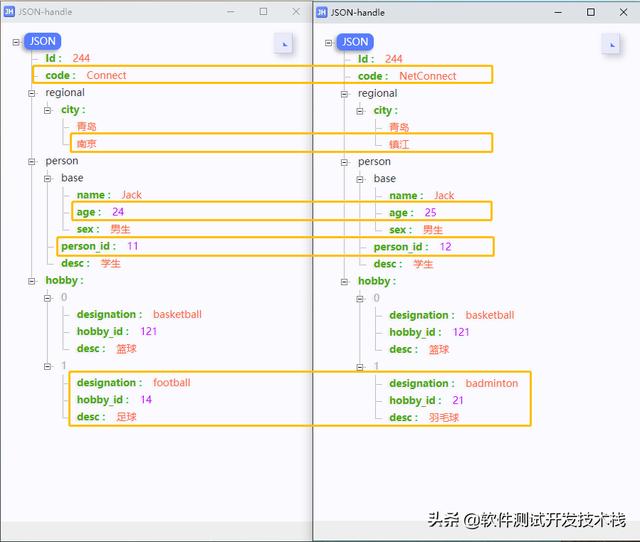Select the name Jack row in right window
The width and height of the screenshot is (640, 542).
coord(422,195)
